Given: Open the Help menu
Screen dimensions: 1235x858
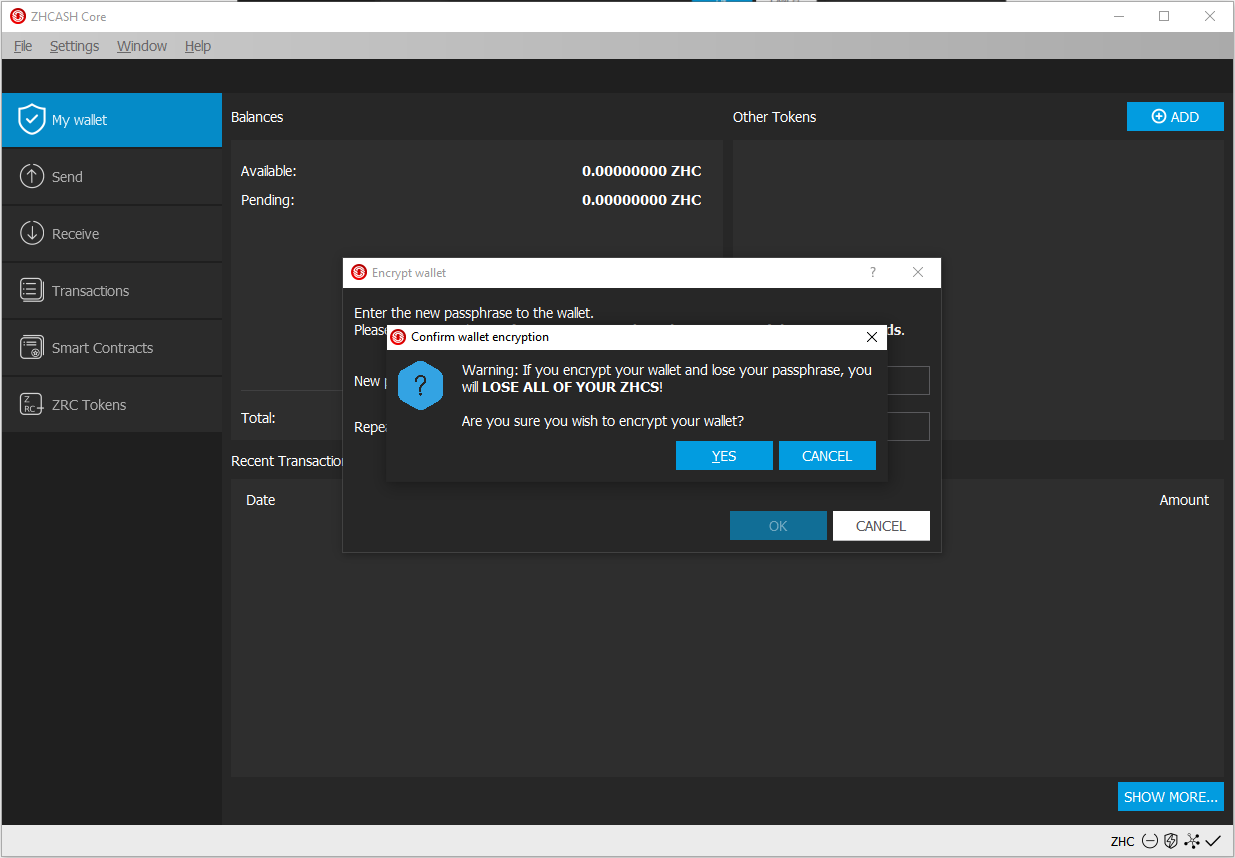Looking at the screenshot, I should pyautogui.click(x=198, y=46).
